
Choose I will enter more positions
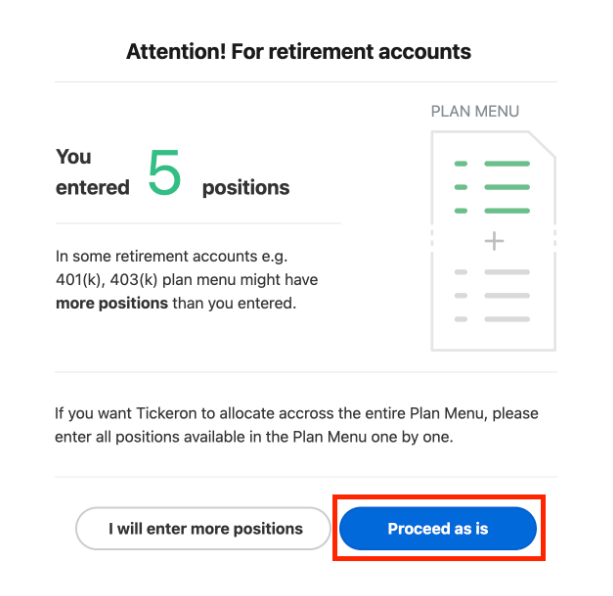coord(203,528)
